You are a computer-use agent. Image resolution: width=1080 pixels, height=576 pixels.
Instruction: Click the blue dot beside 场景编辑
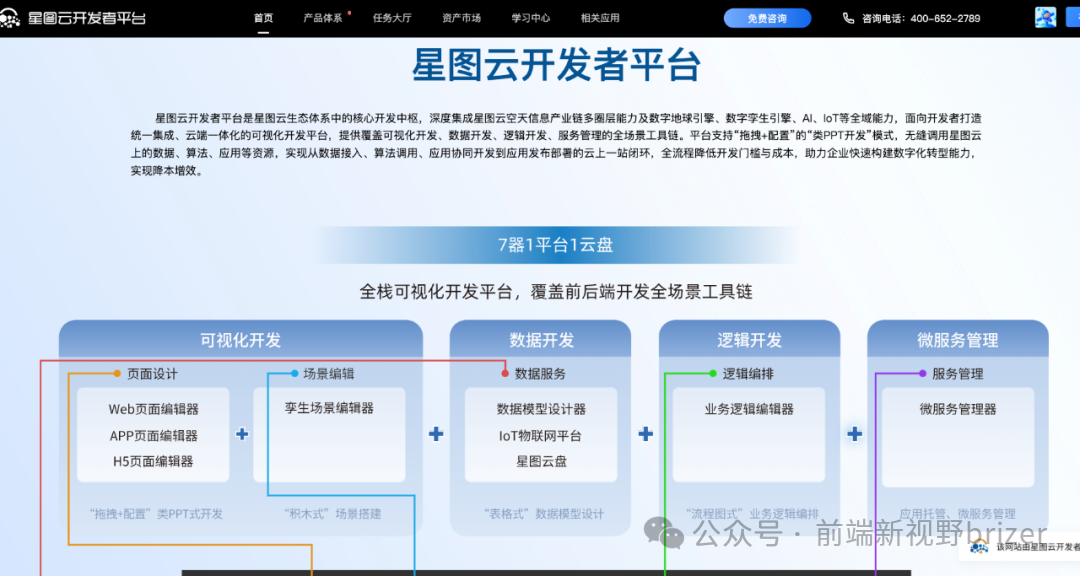(x=294, y=373)
